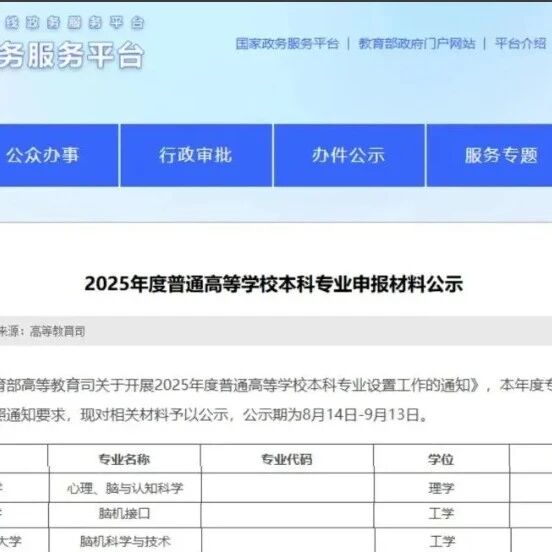The image size is (552, 552).
Task: Click the source text 来源：高等教育司
Action: (x=42, y=331)
